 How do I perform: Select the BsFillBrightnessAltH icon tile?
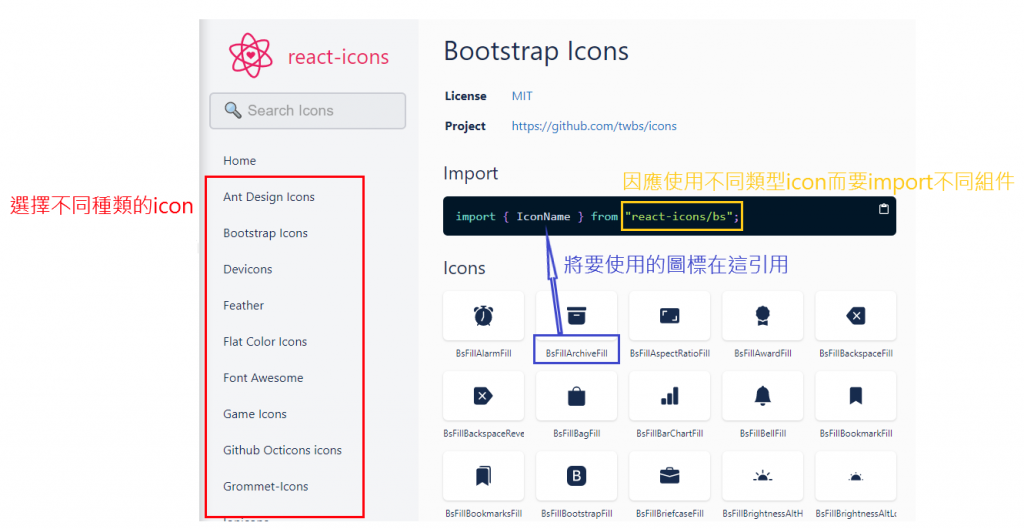(762, 476)
